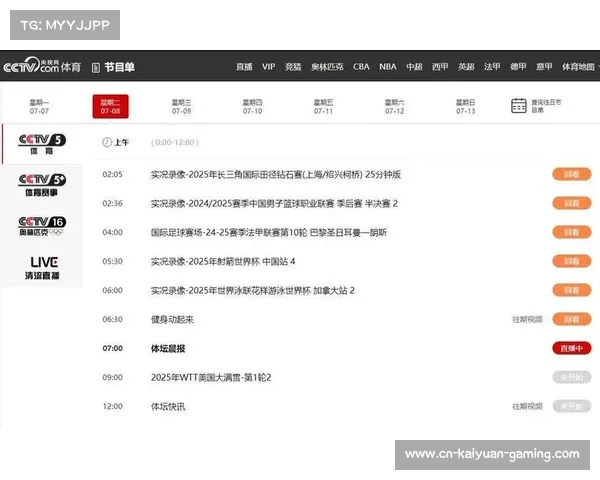Viewport: 600px width, 480px height.
Task: Open the 竞猜 nav item
Action: click(x=293, y=67)
